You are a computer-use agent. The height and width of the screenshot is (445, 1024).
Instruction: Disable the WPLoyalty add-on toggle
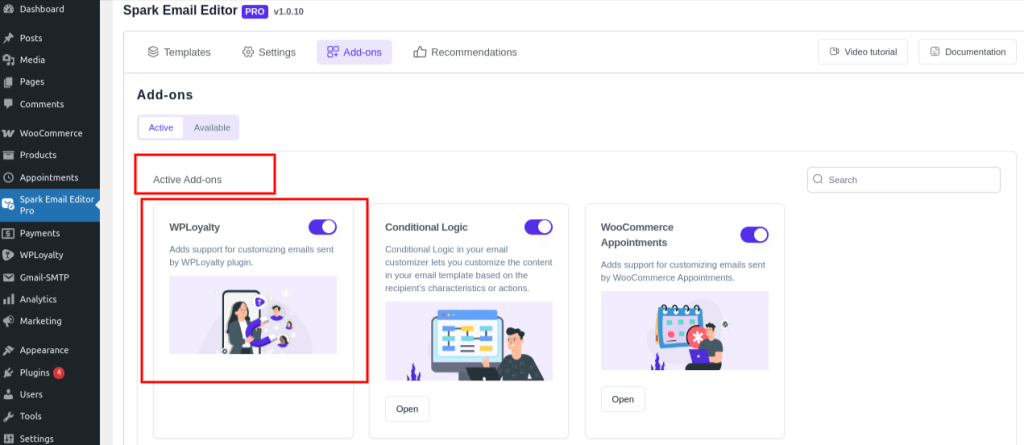pyautogui.click(x=323, y=227)
